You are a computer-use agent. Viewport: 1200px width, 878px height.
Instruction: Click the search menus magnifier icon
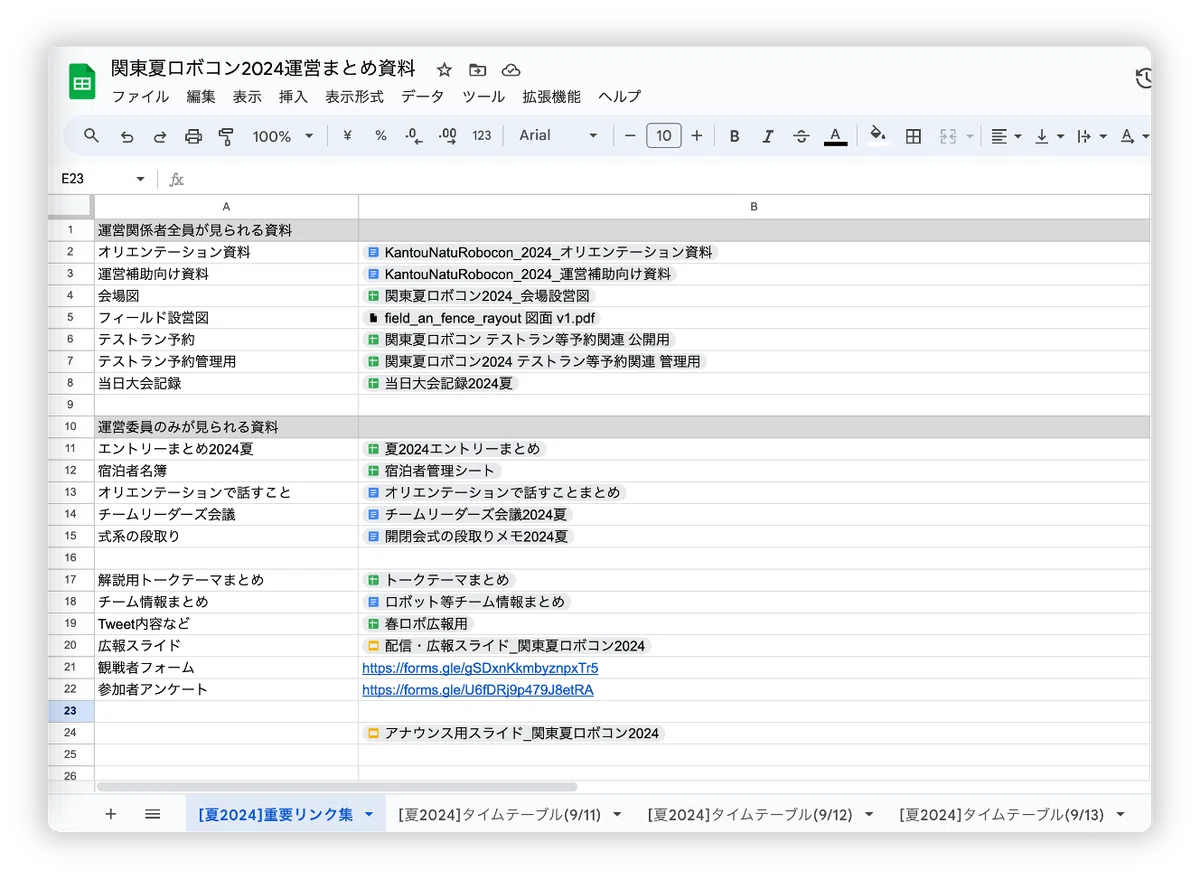pos(92,136)
